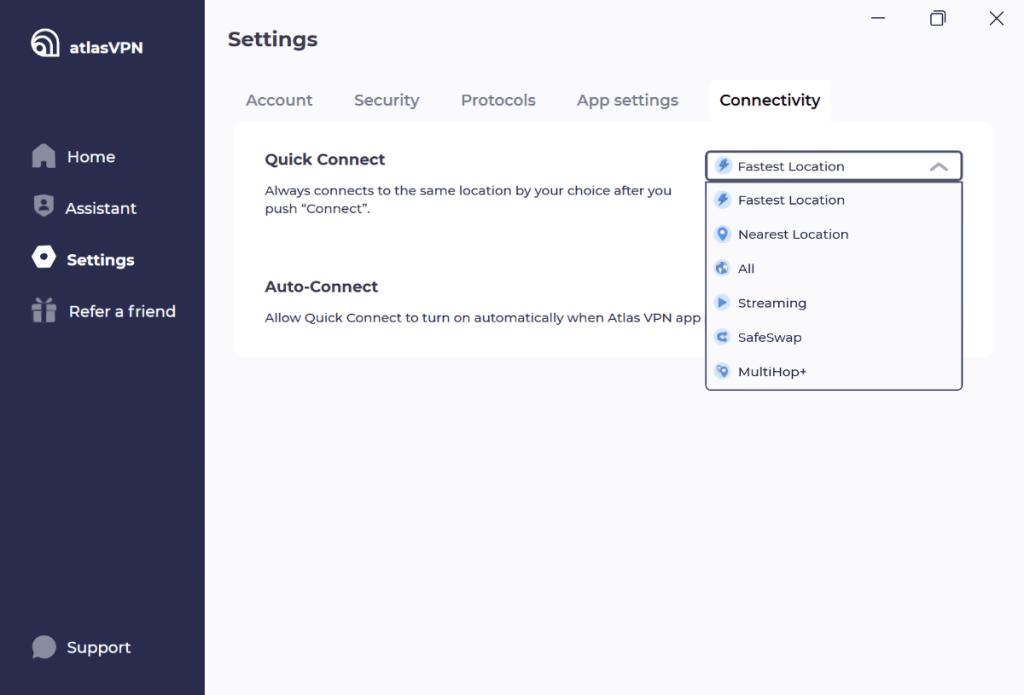Minimize the Atlas VPN window

coord(878,18)
